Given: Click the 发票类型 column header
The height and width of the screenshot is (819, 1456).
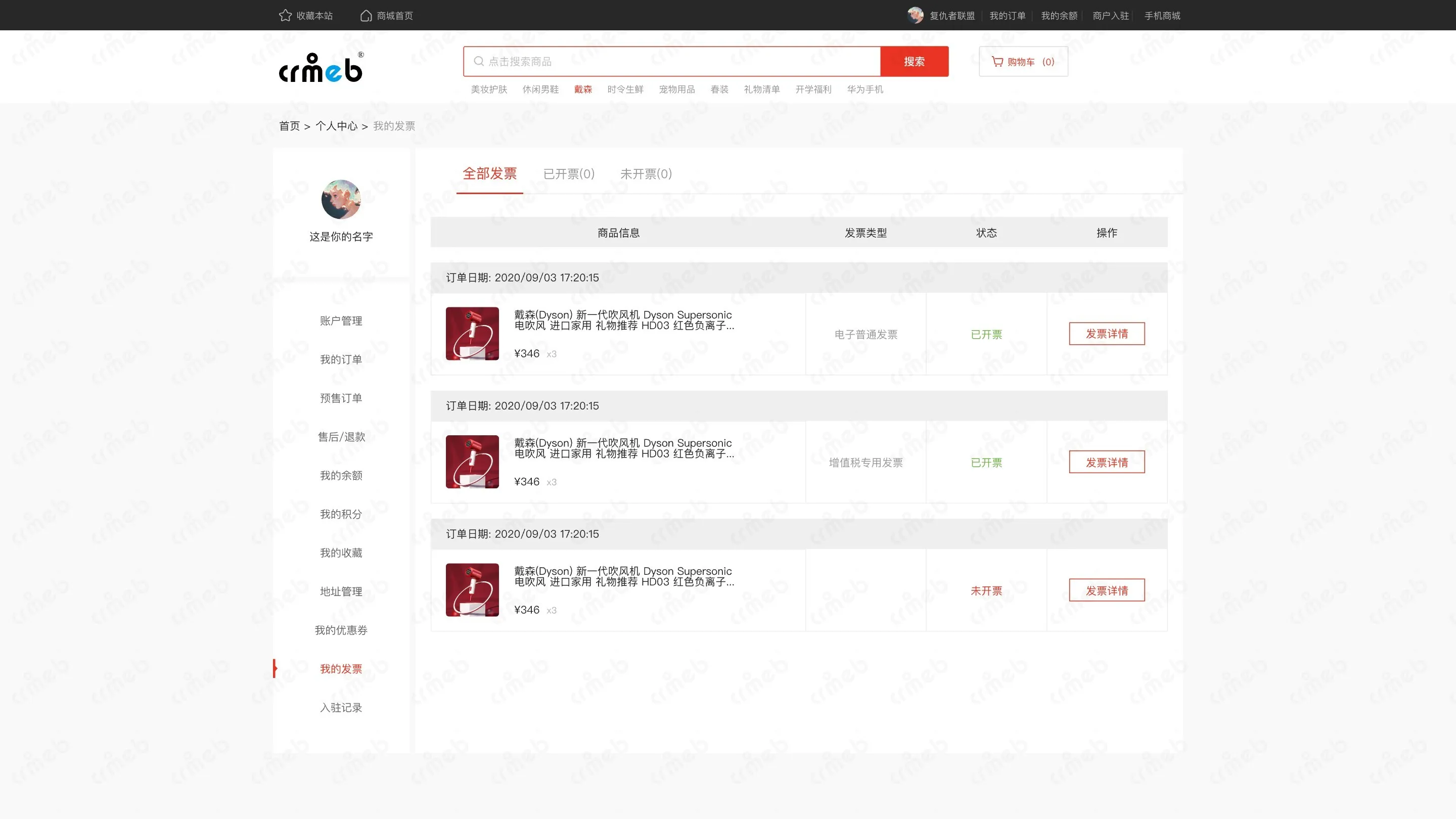Looking at the screenshot, I should pos(866,233).
